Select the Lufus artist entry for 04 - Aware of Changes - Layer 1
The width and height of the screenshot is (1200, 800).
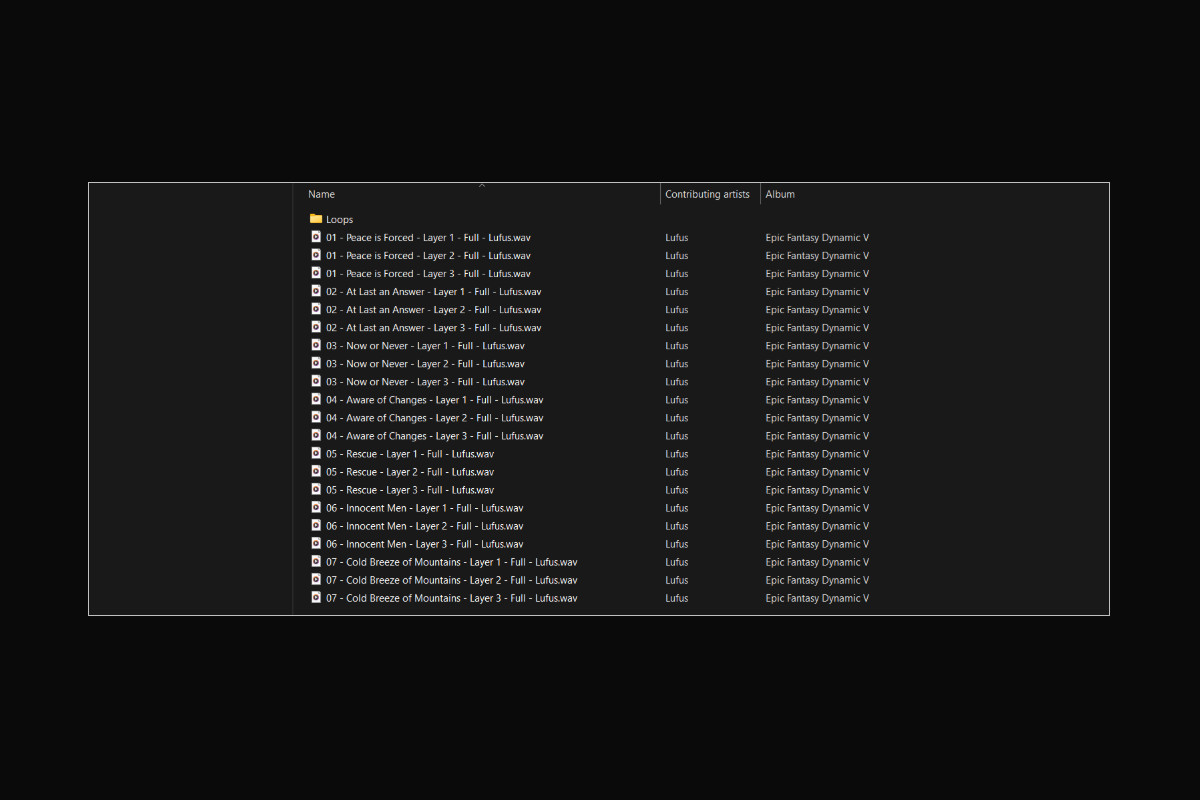click(676, 399)
